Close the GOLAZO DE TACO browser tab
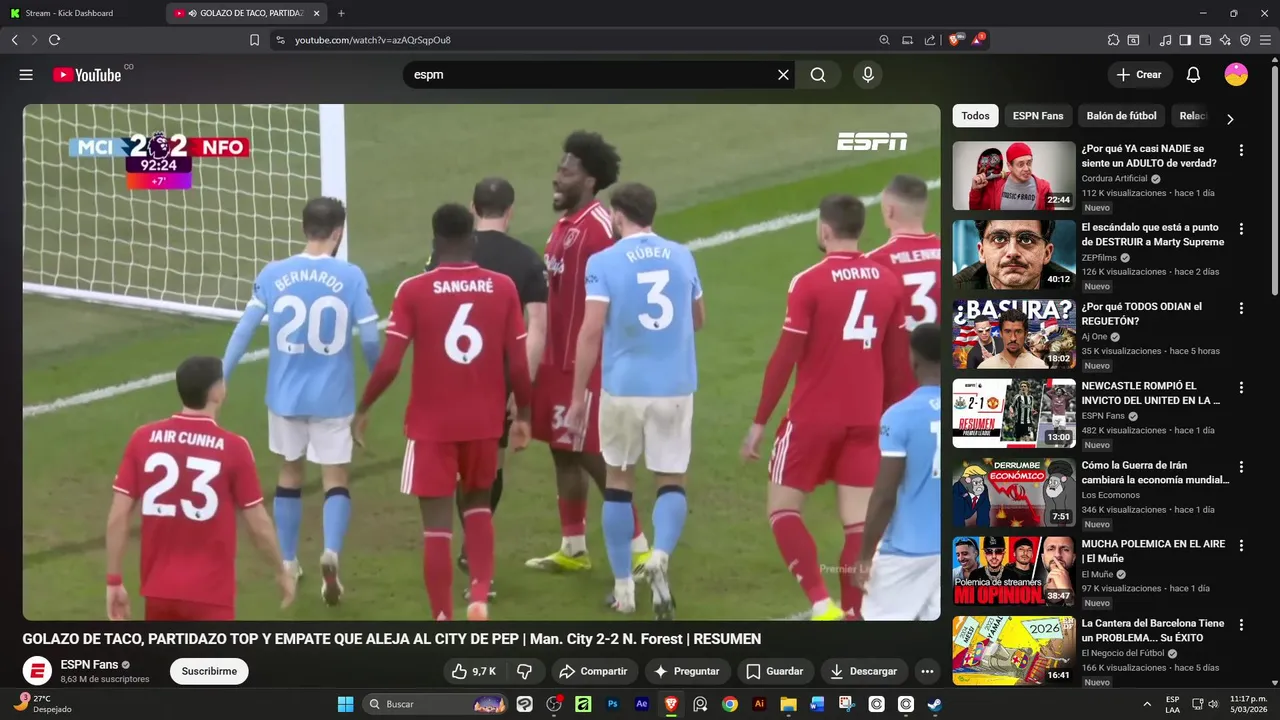This screenshot has height=720, width=1280. [317, 13]
